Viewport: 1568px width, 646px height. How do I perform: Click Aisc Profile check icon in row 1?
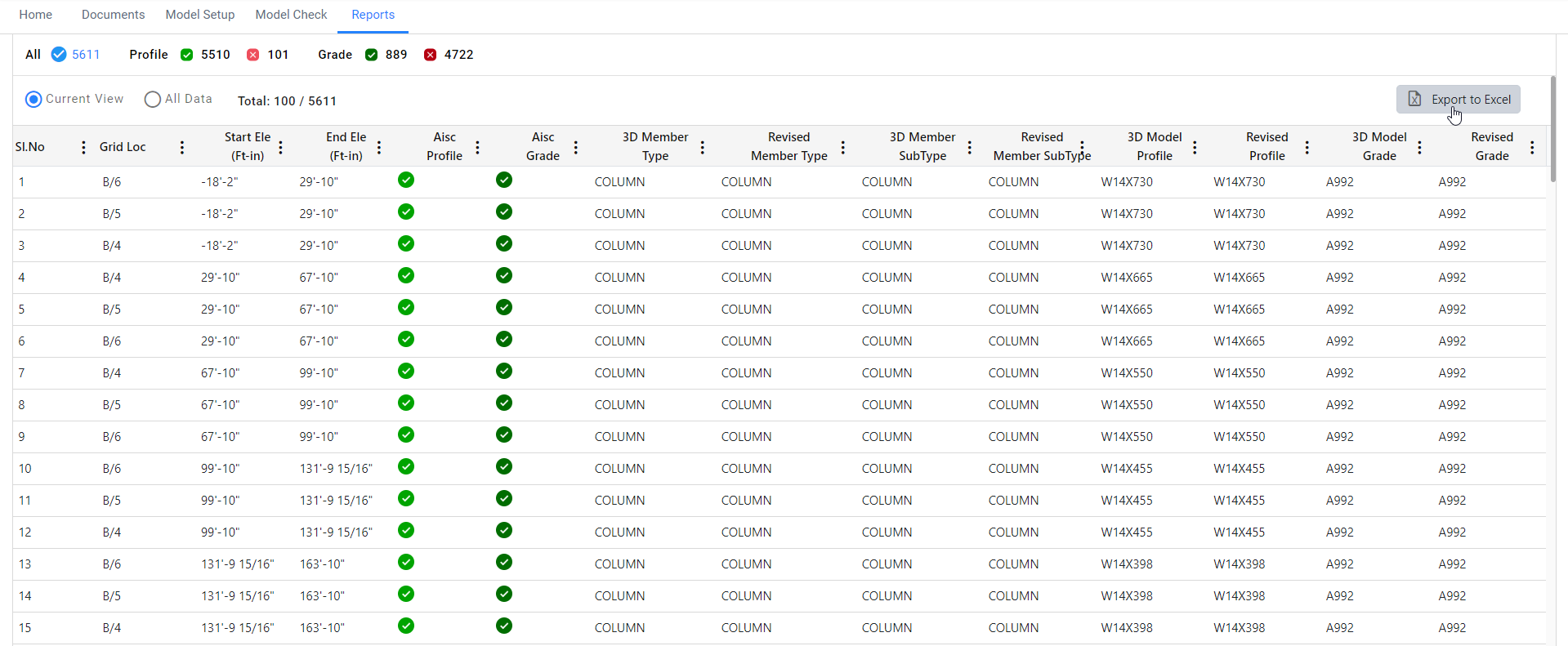pos(406,180)
